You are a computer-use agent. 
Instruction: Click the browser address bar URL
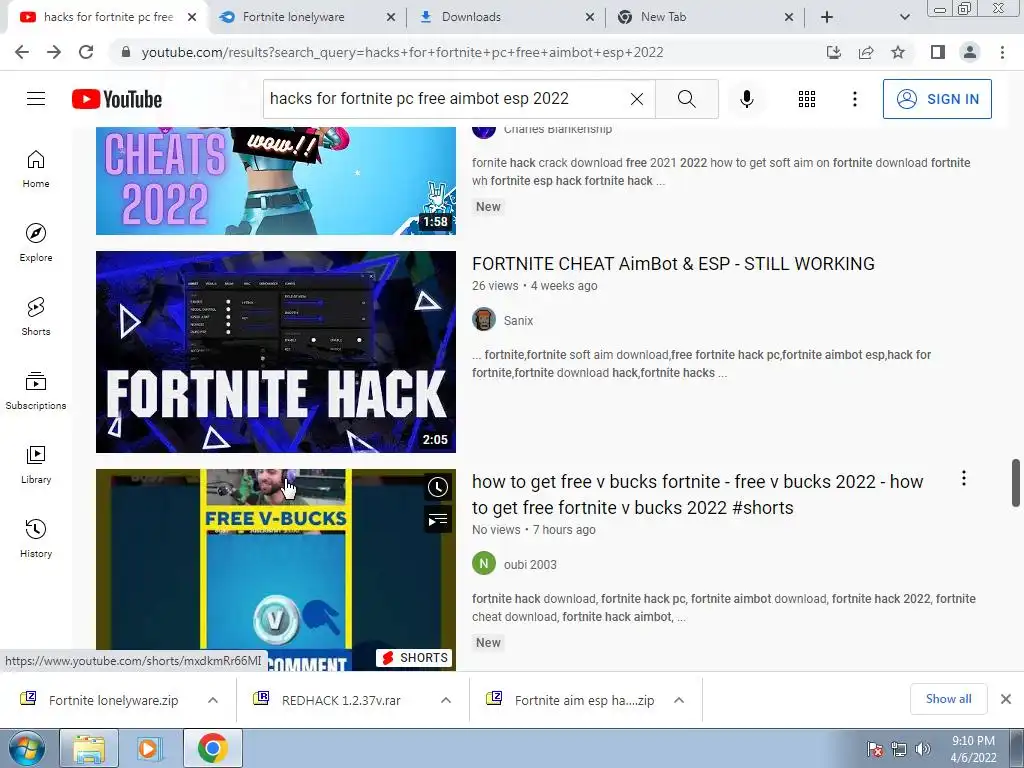(402, 52)
